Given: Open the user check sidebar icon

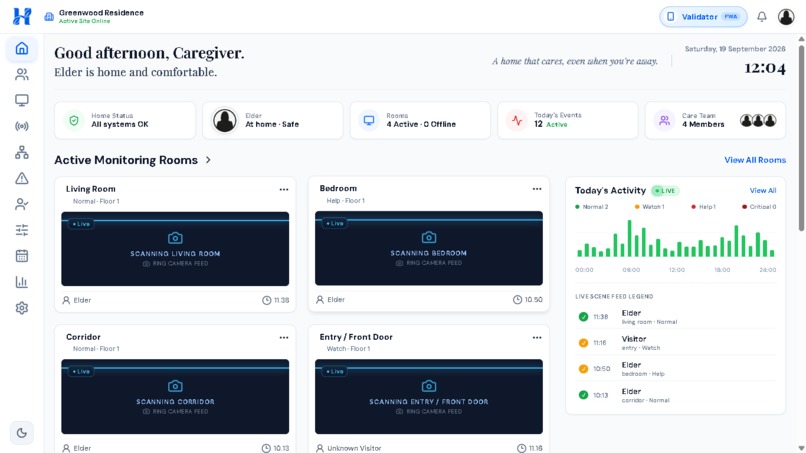Looking at the screenshot, I should coord(22,204).
